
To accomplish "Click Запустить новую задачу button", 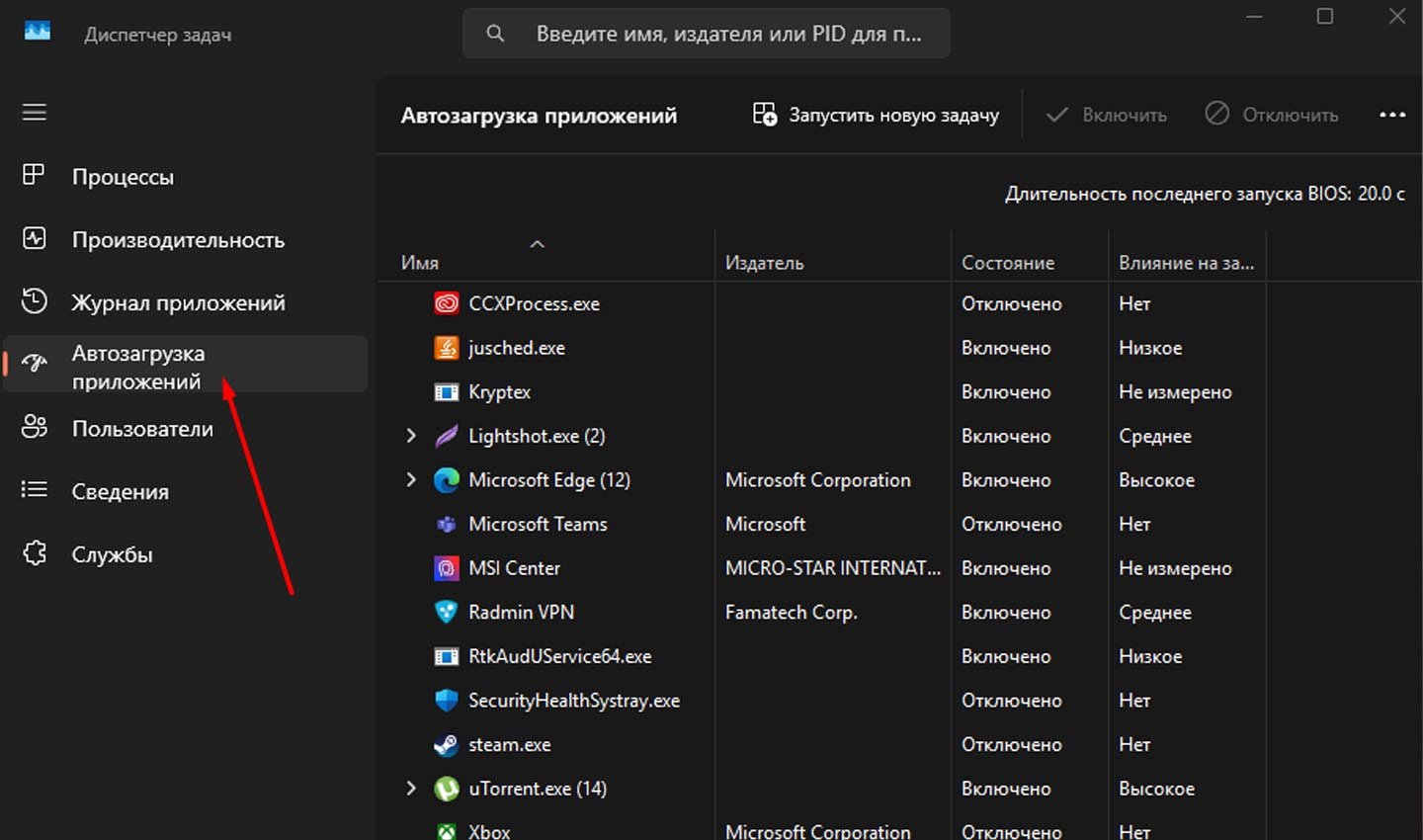I will pyautogui.click(x=876, y=115).
